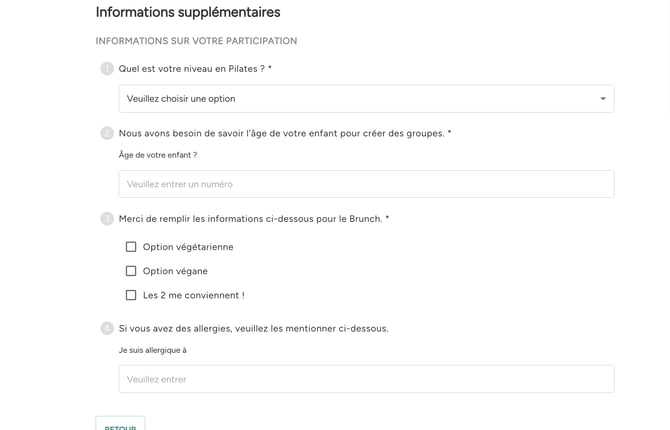
Task: Click the Âge de votre enfant label
Action: (158, 155)
